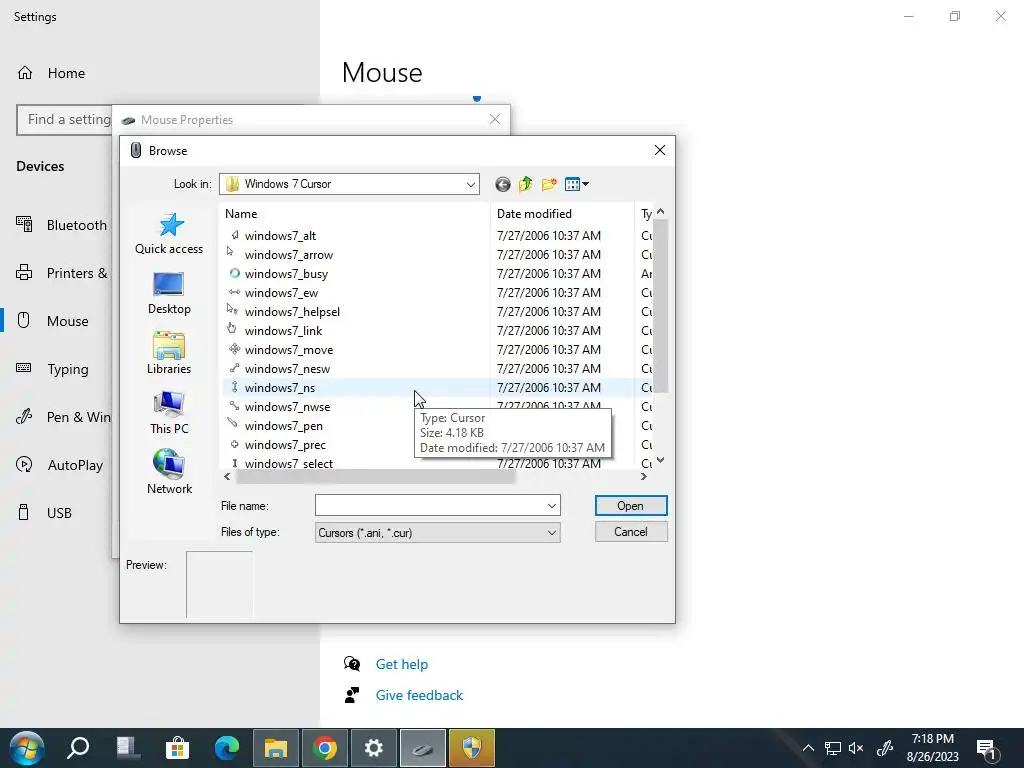
Task: Select the windows7_helpsel cursor file
Action: pyautogui.click(x=292, y=312)
